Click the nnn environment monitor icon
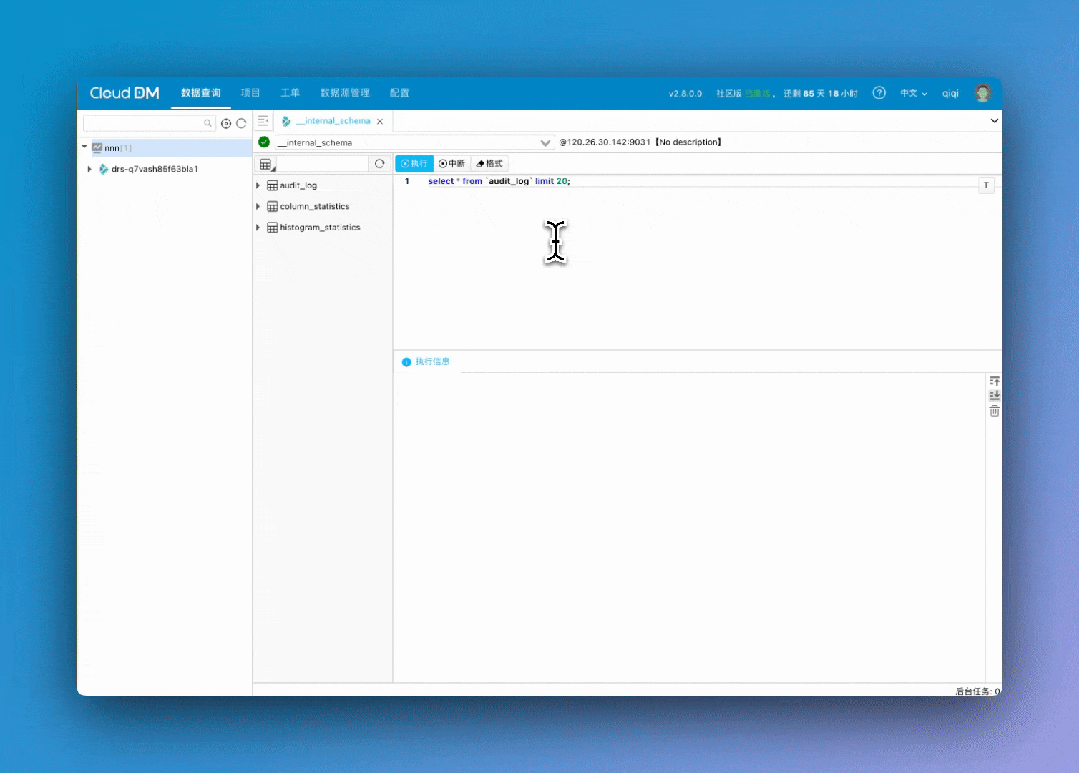The height and width of the screenshot is (773, 1079). pos(97,147)
